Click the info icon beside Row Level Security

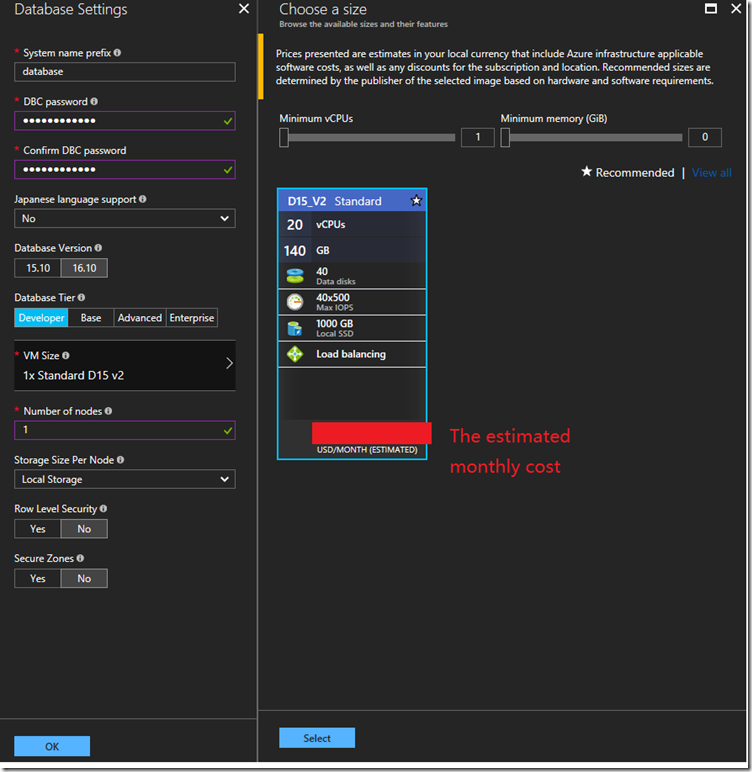coord(103,509)
